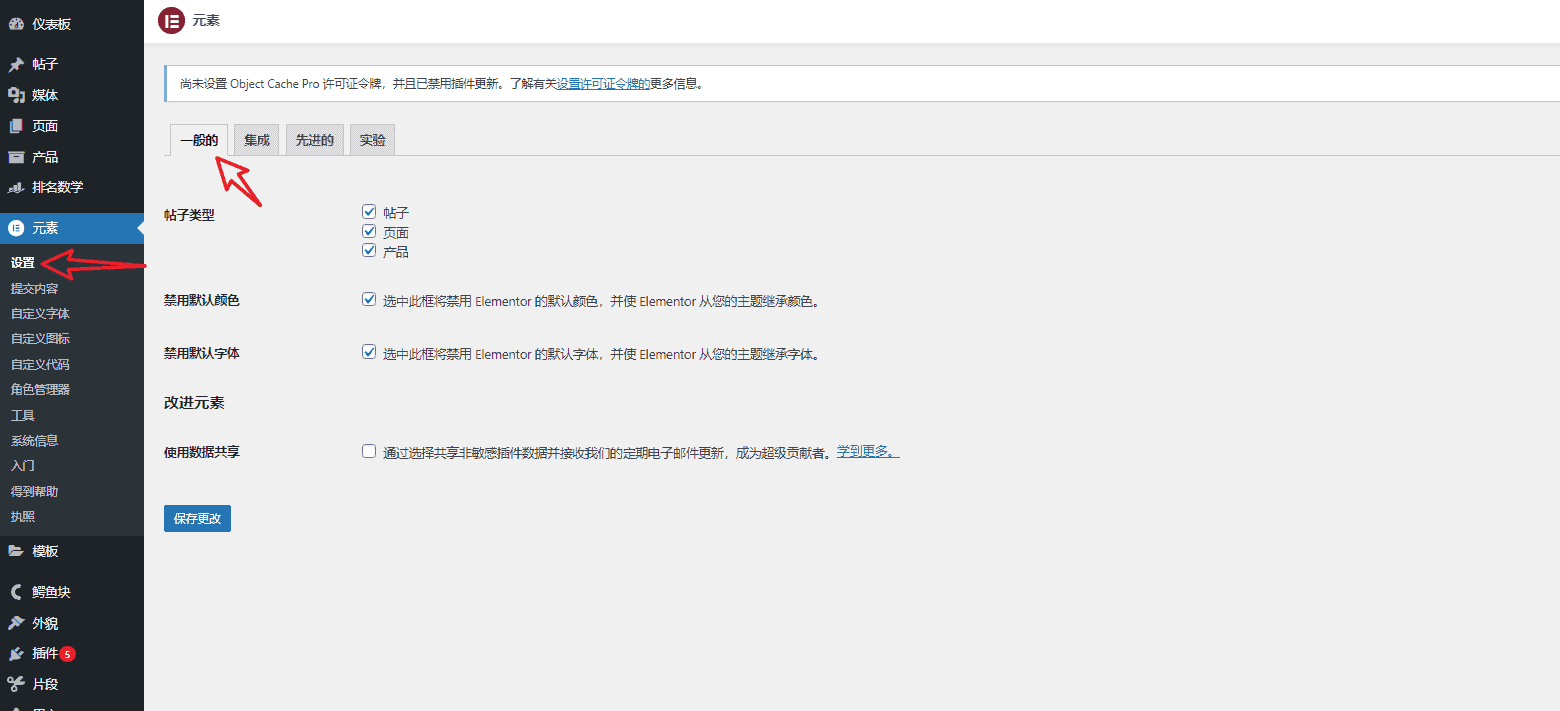Toggle the 禁用默认字体 checkbox
Screen dimensions: 1560x711
point(369,352)
